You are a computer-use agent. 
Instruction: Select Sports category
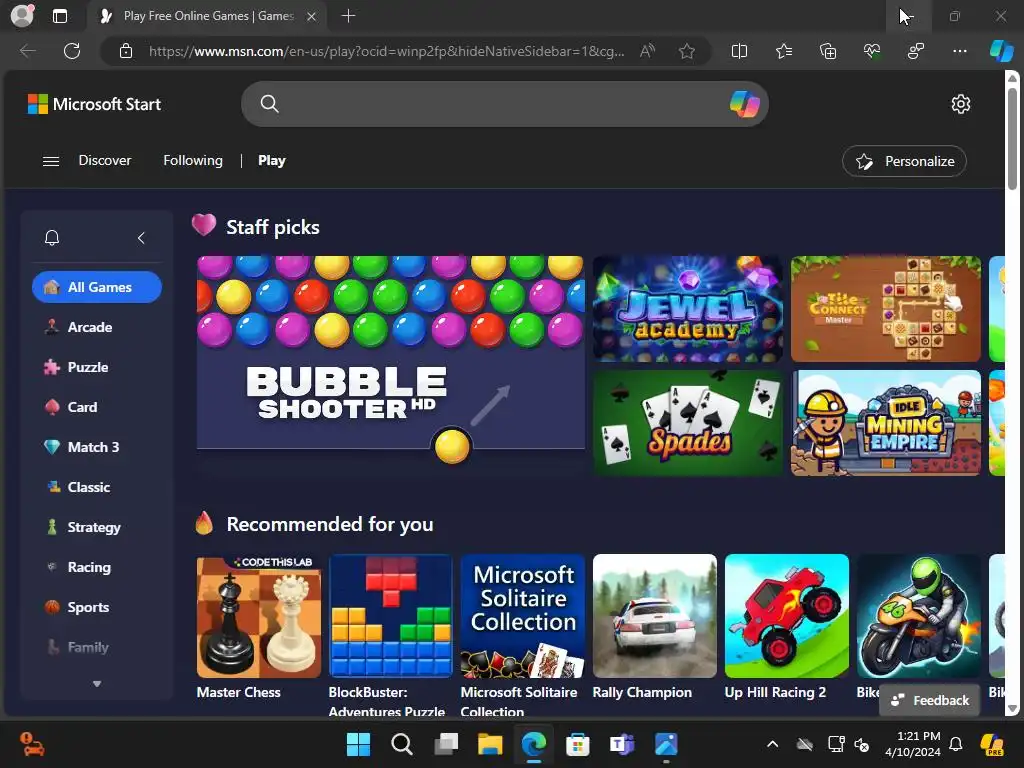click(97, 607)
